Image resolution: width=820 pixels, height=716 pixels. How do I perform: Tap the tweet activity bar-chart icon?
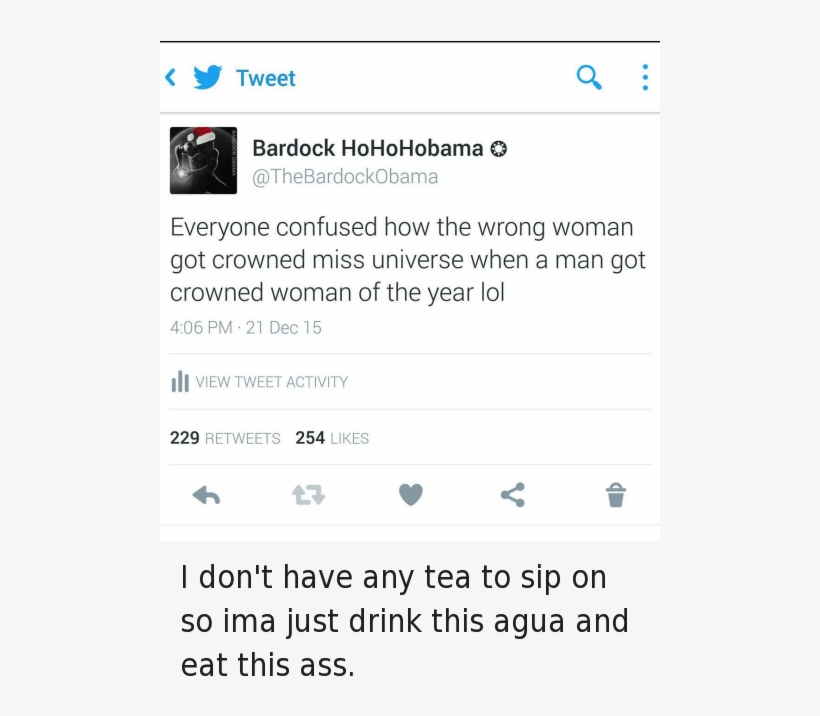[180, 382]
